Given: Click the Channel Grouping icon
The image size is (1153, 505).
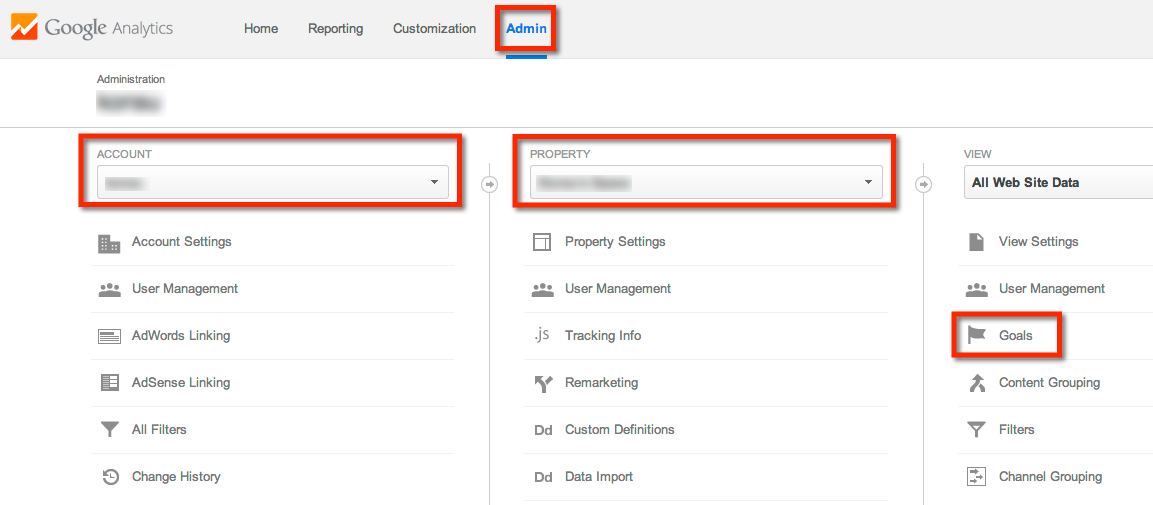Looking at the screenshot, I should click(x=976, y=477).
